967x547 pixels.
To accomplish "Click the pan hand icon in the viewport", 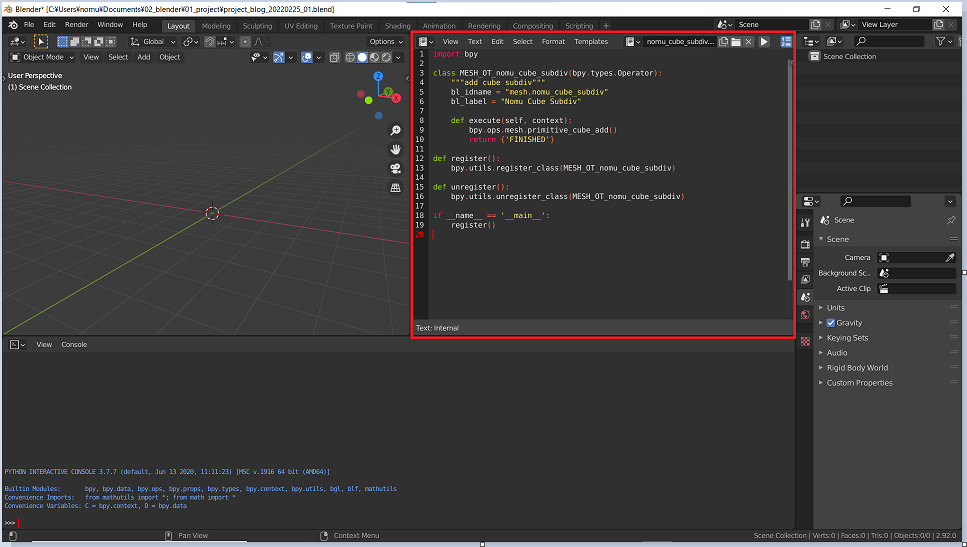I will tap(395, 150).
